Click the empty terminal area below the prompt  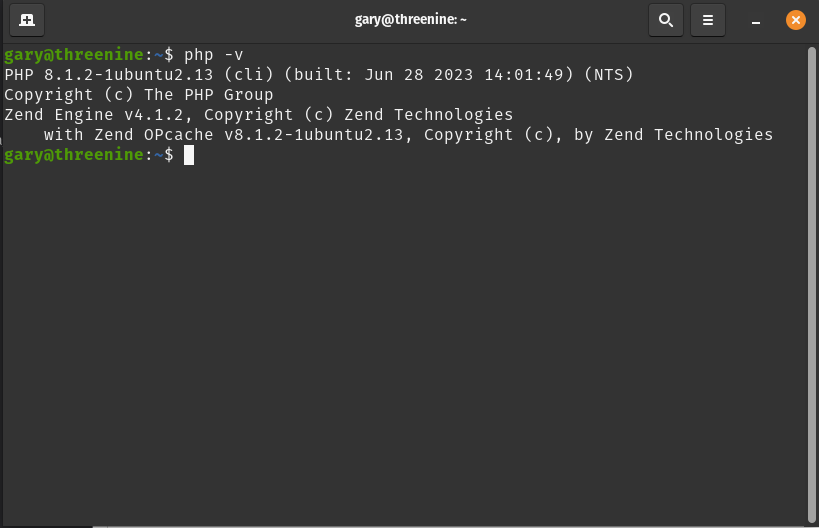coord(405,339)
